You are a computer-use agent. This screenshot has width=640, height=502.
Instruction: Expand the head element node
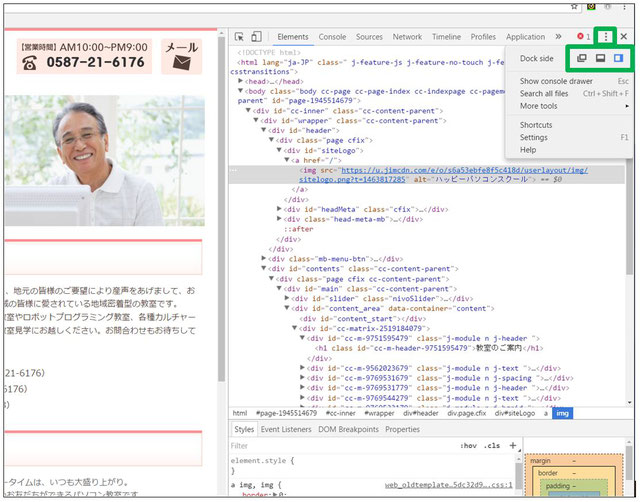[241, 81]
